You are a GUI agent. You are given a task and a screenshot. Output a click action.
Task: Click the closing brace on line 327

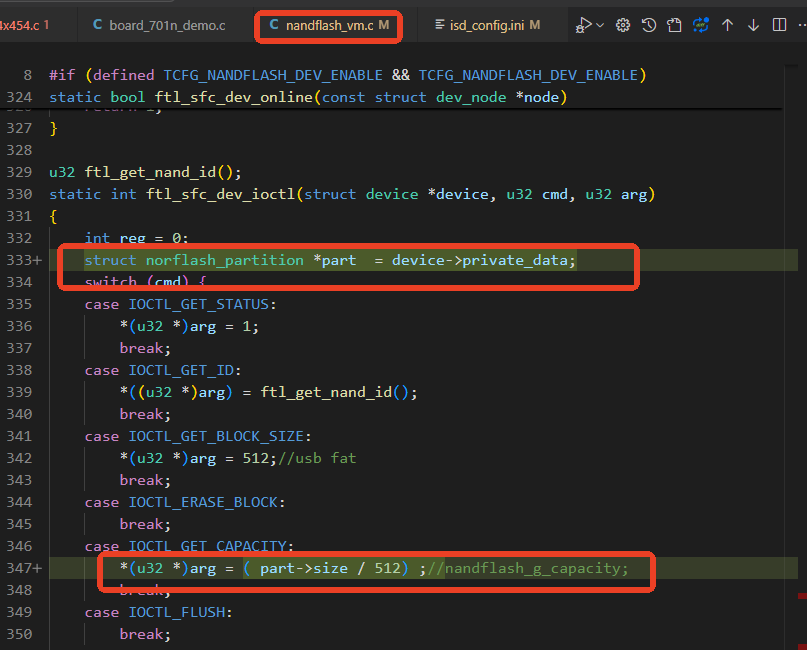(54, 128)
